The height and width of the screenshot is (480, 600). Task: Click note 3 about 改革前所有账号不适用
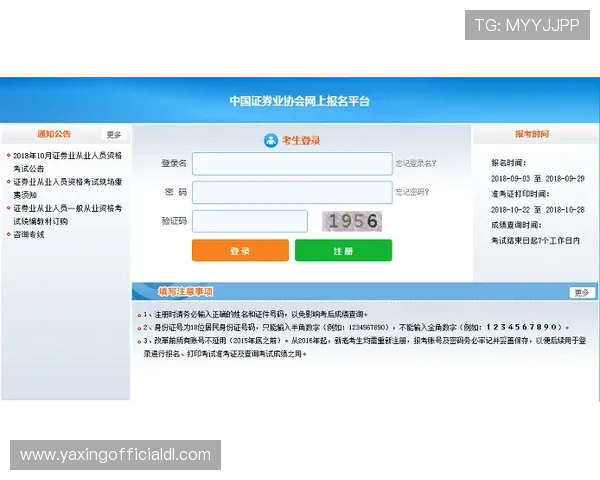[x=365, y=347]
